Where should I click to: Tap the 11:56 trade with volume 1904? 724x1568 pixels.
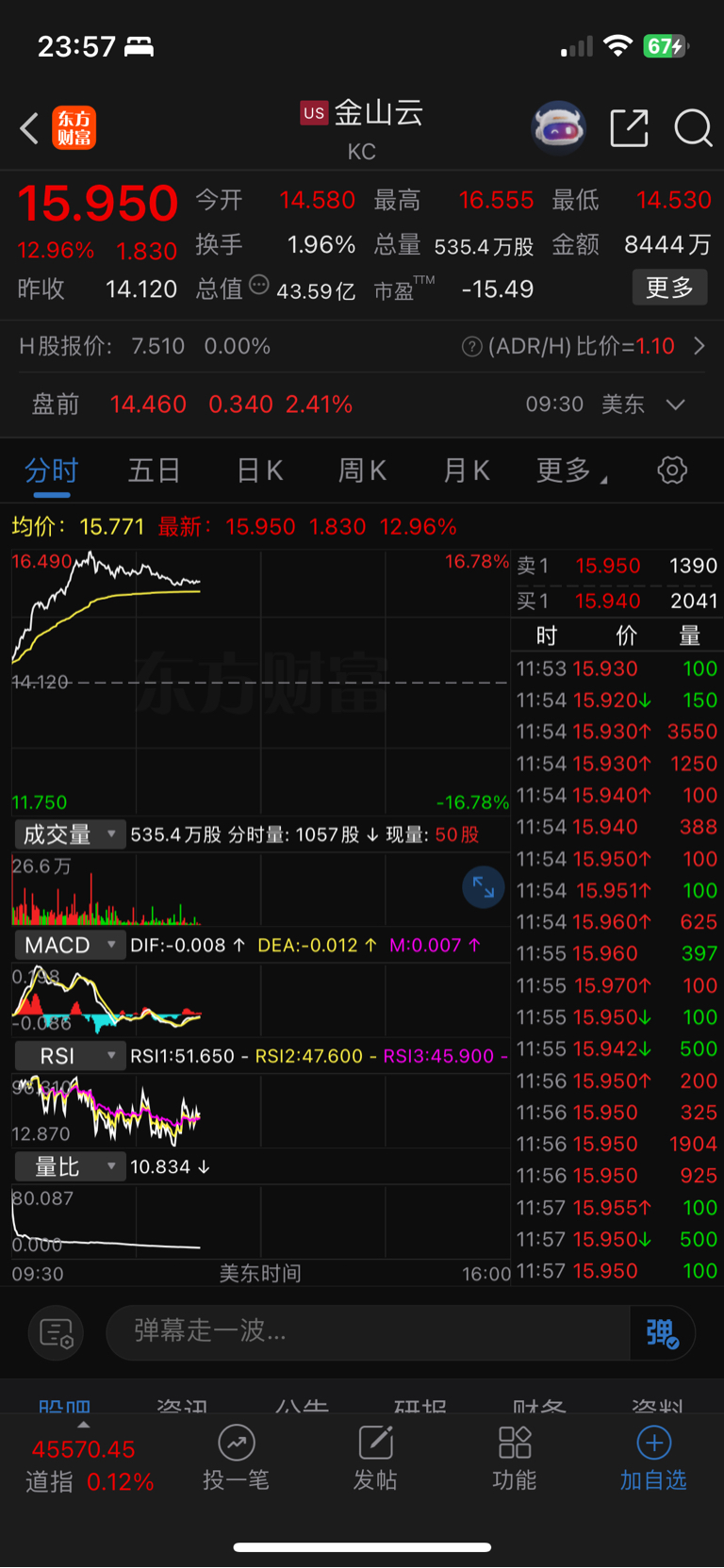click(617, 1144)
